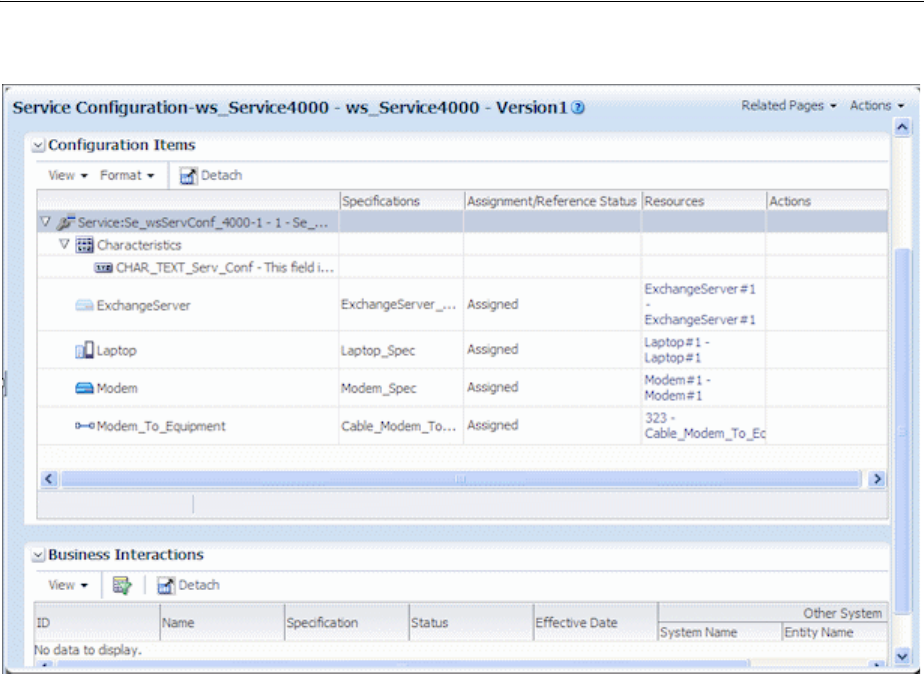The width and height of the screenshot is (924, 674).
Task: Click the Specification column header in Business Interactions
Action: 346,622
